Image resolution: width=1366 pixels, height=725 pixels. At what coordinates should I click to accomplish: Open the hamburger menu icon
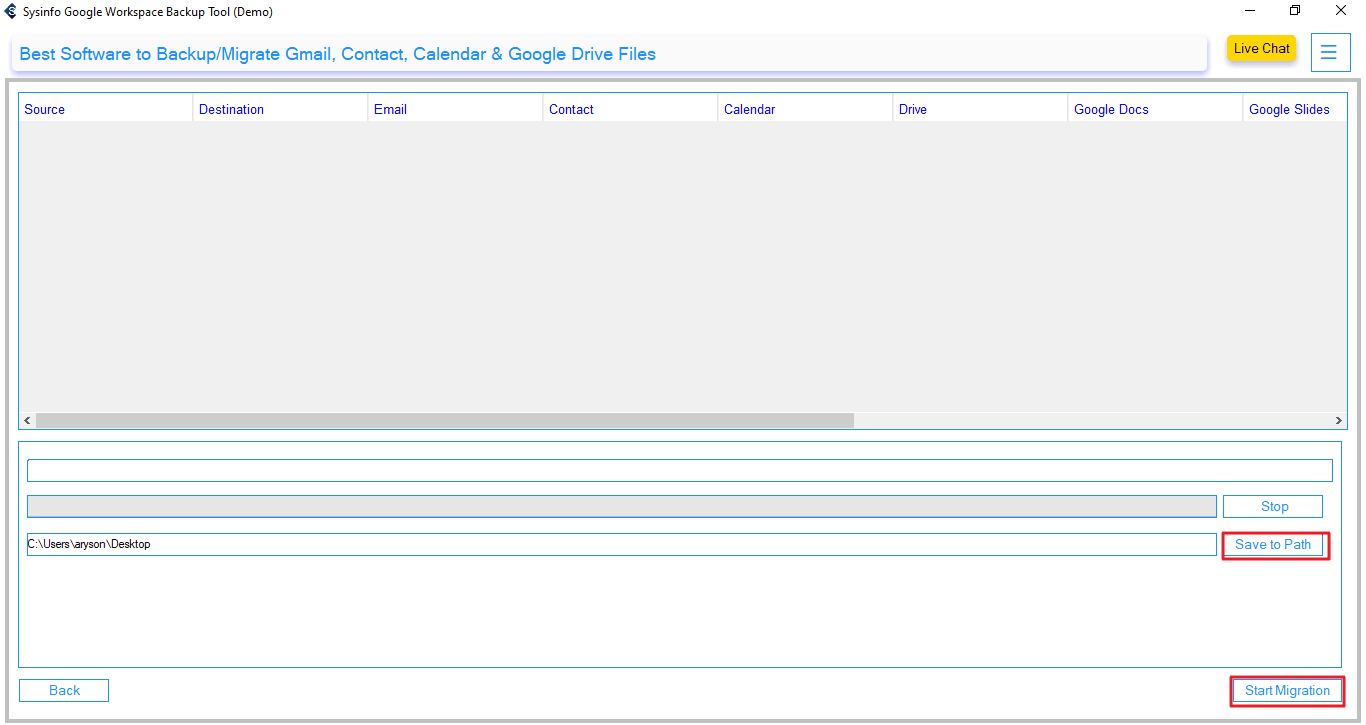[1329, 53]
